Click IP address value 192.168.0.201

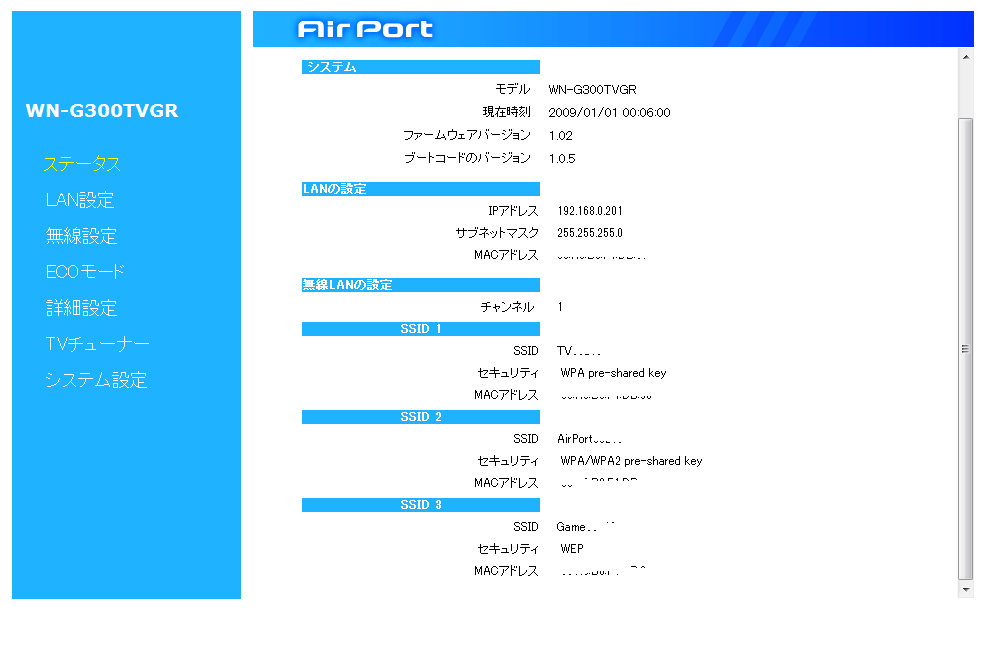pyautogui.click(x=590, y=211)
